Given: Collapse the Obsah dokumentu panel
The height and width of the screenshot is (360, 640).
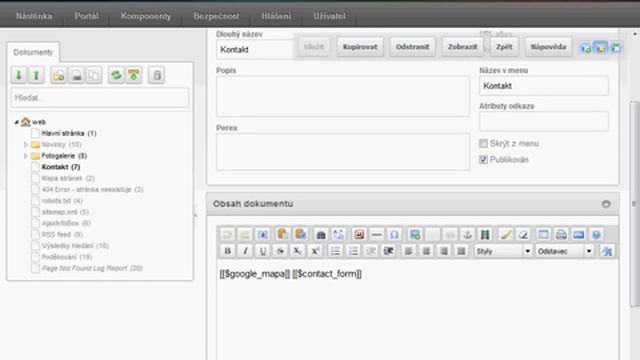Looking at the screenshot, I should (606, 204).
